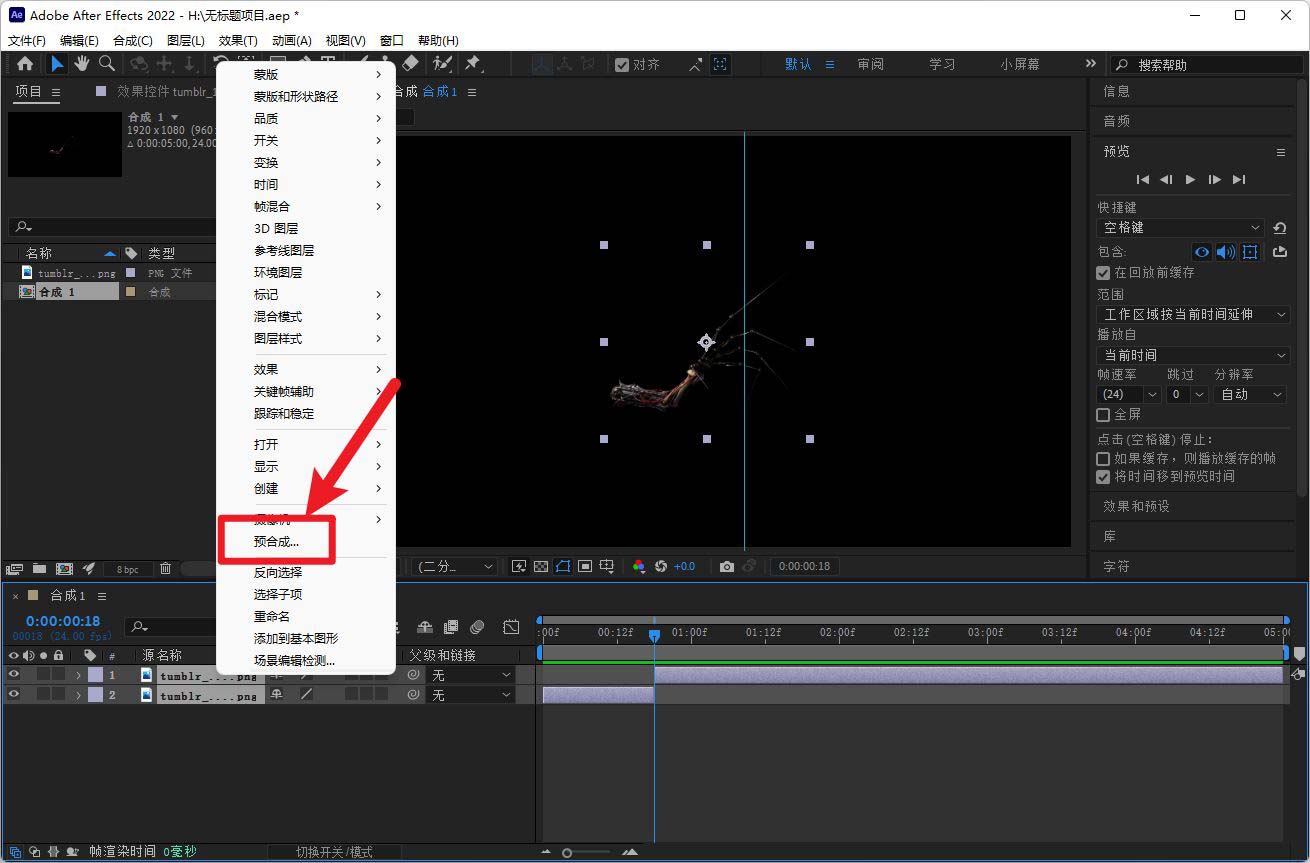Screen dimensions: 1310x863
Task: Toggle transparency grid in viewer
Action: [x=541, y=566]
